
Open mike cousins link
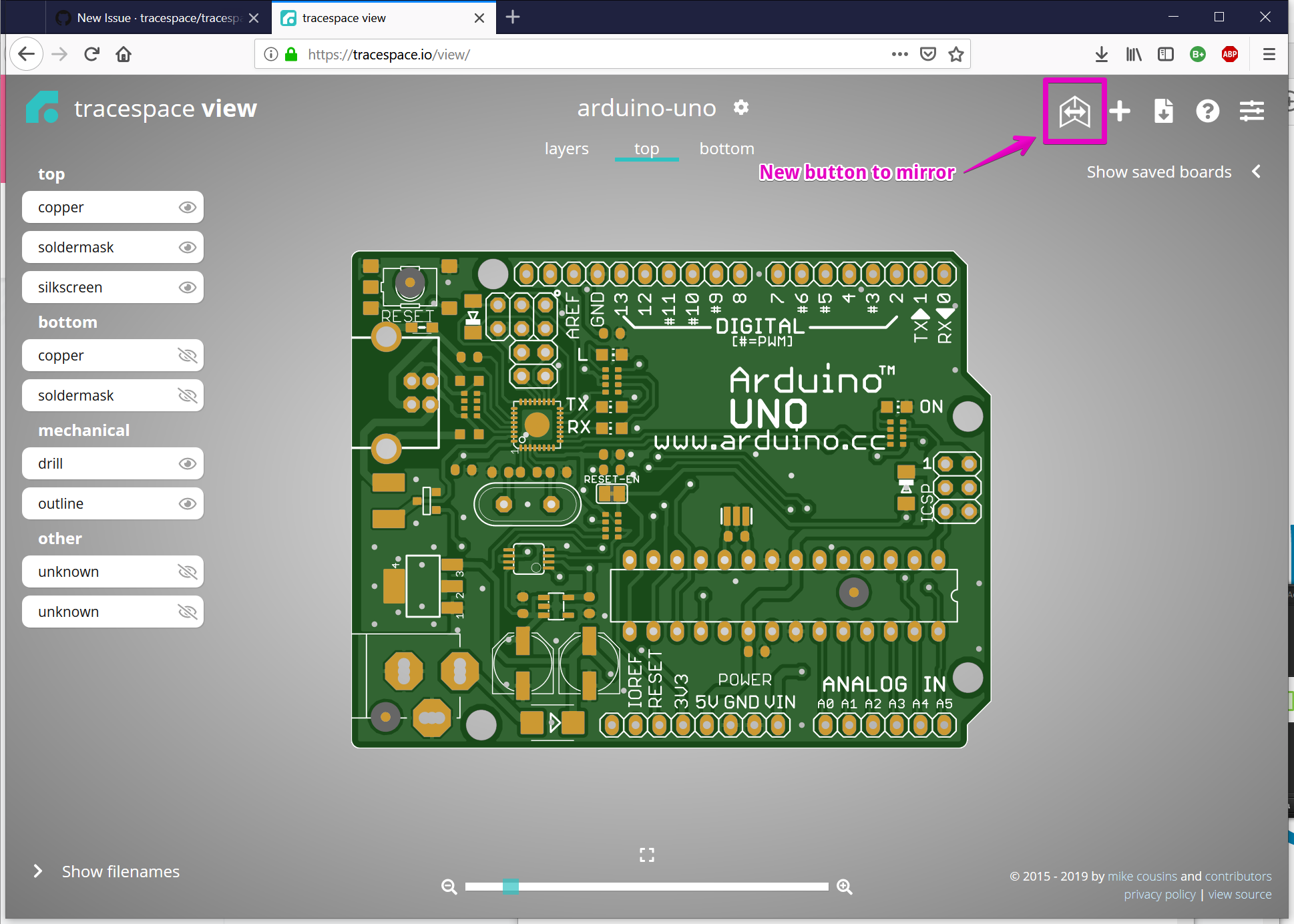click(x=1142, y=876)
